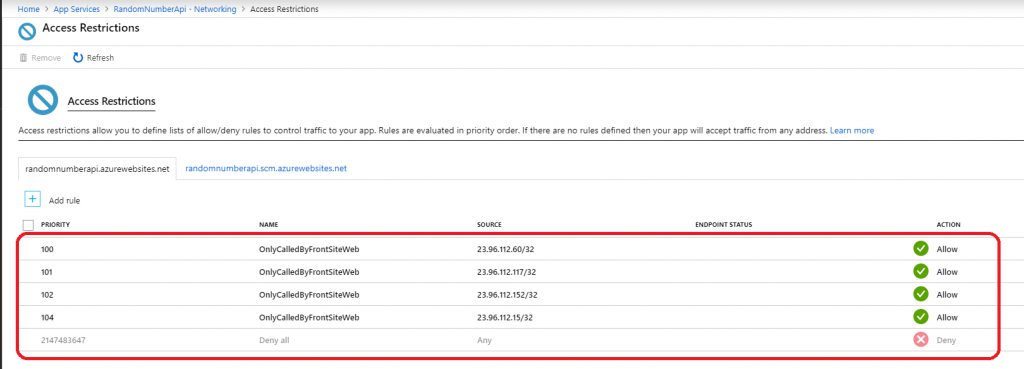Click Deny text in Deny all row
Viewport: 1024px width, 369px height.
[x=946, y=340]
